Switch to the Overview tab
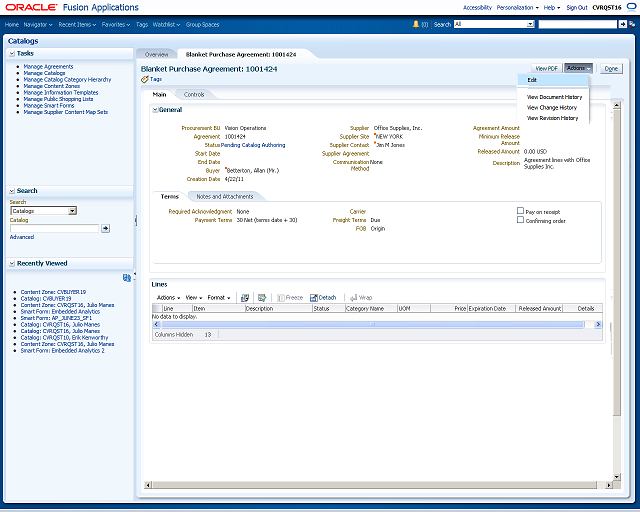Screen dimensions: 640x512 (157, 54)
